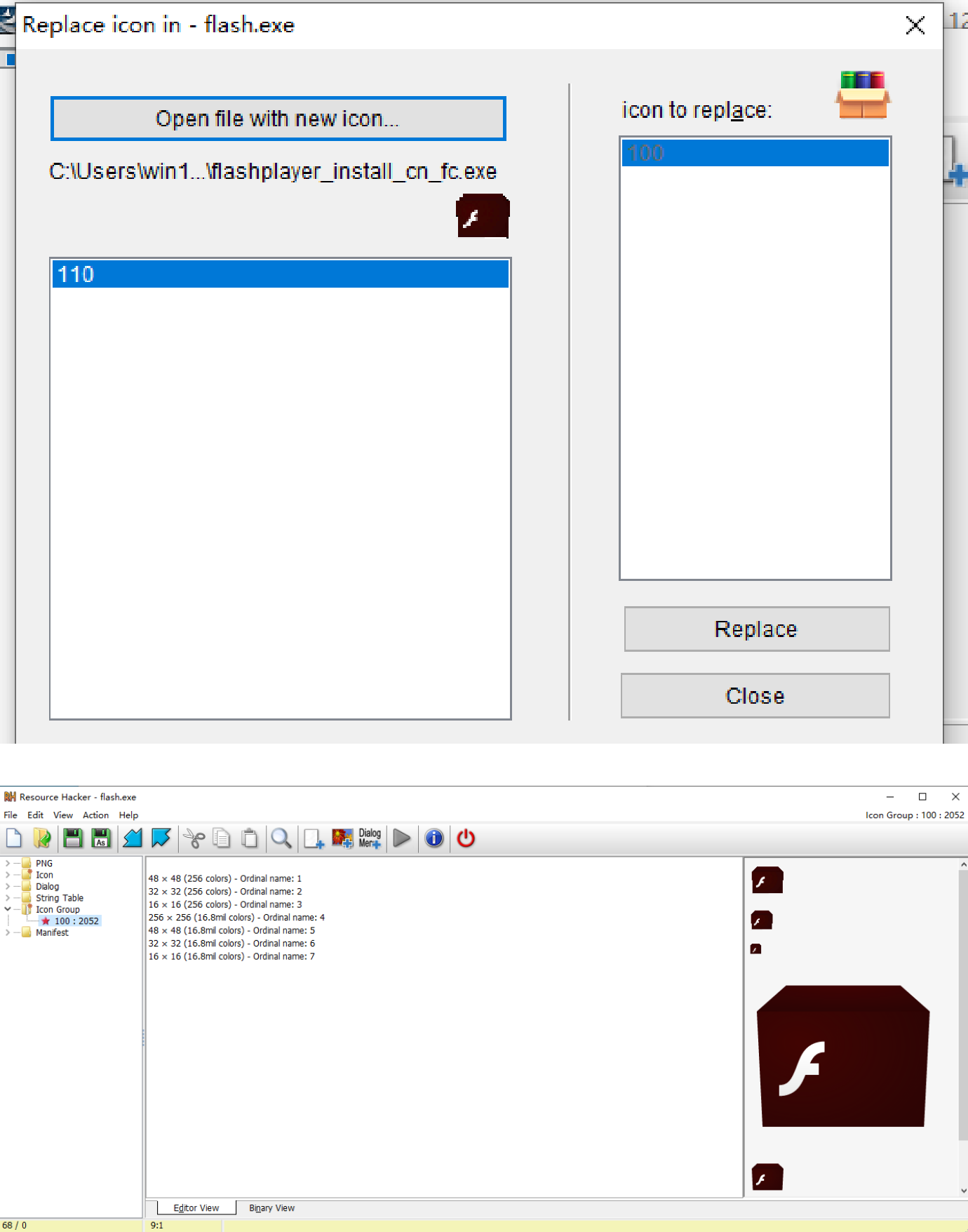Click the file path C:\Users\win1...\flashplayer_install_cn_fc.exe
The width and height of the screenshot is (968, 1232).
pyautogui.click(x=273, y=171)
